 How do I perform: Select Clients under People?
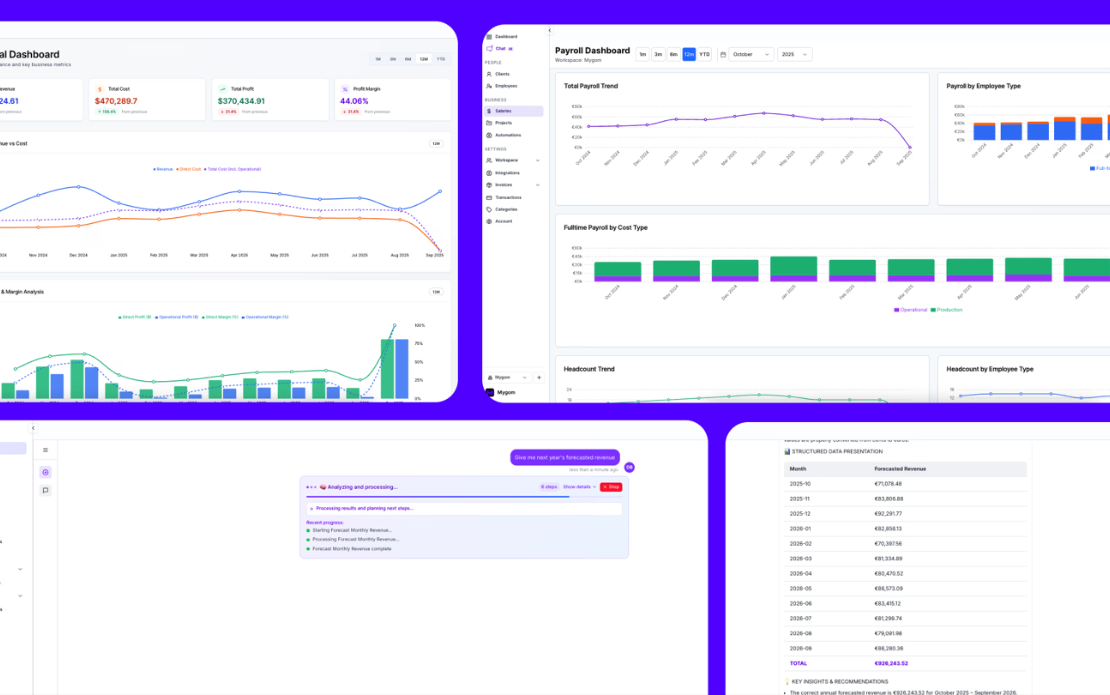[503, 74]
